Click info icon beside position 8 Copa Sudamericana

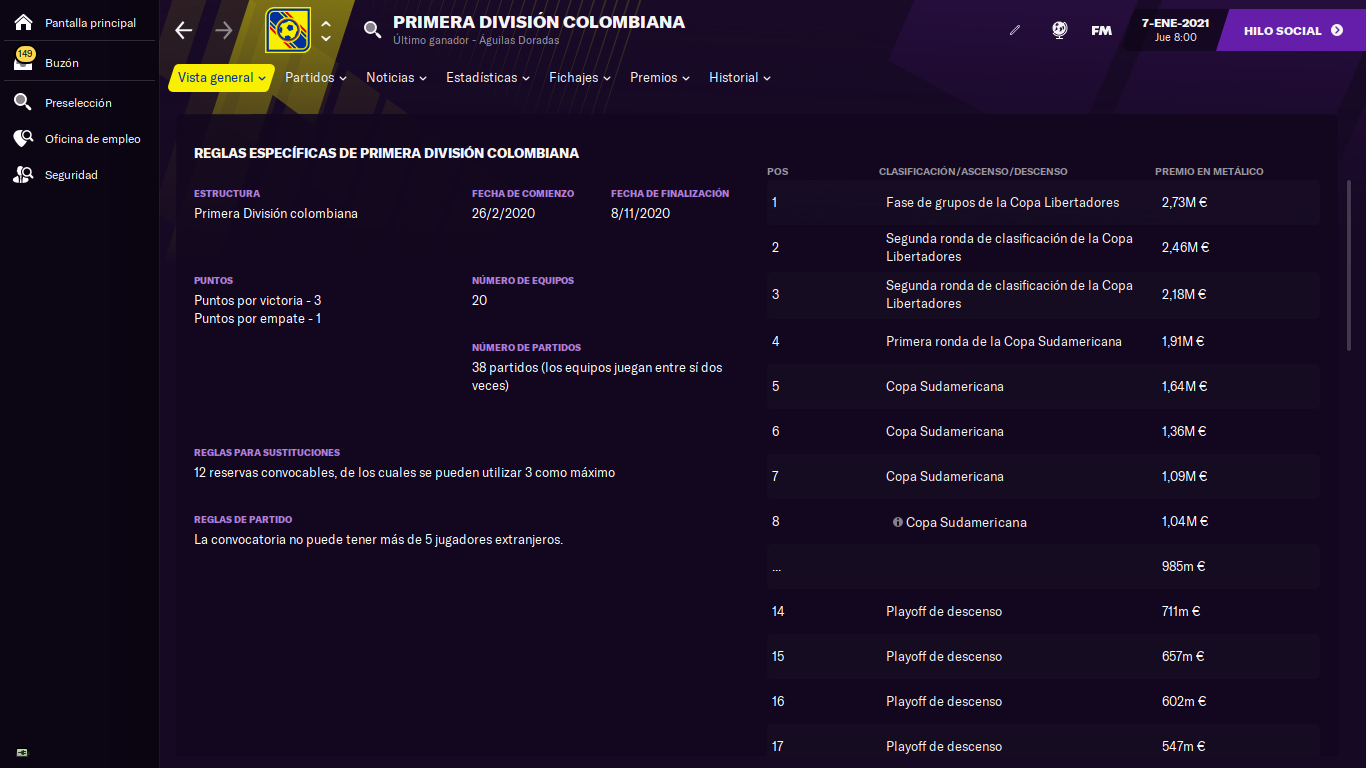pos(898,522)
